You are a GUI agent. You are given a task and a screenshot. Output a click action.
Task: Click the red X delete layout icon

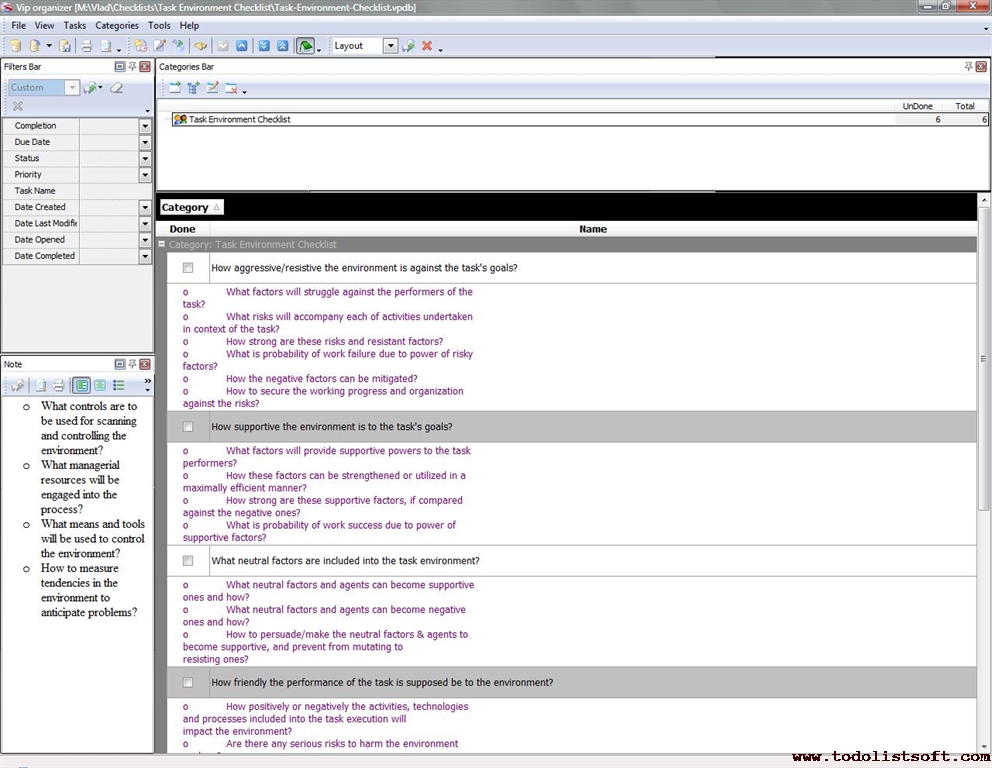coord(427,46)
